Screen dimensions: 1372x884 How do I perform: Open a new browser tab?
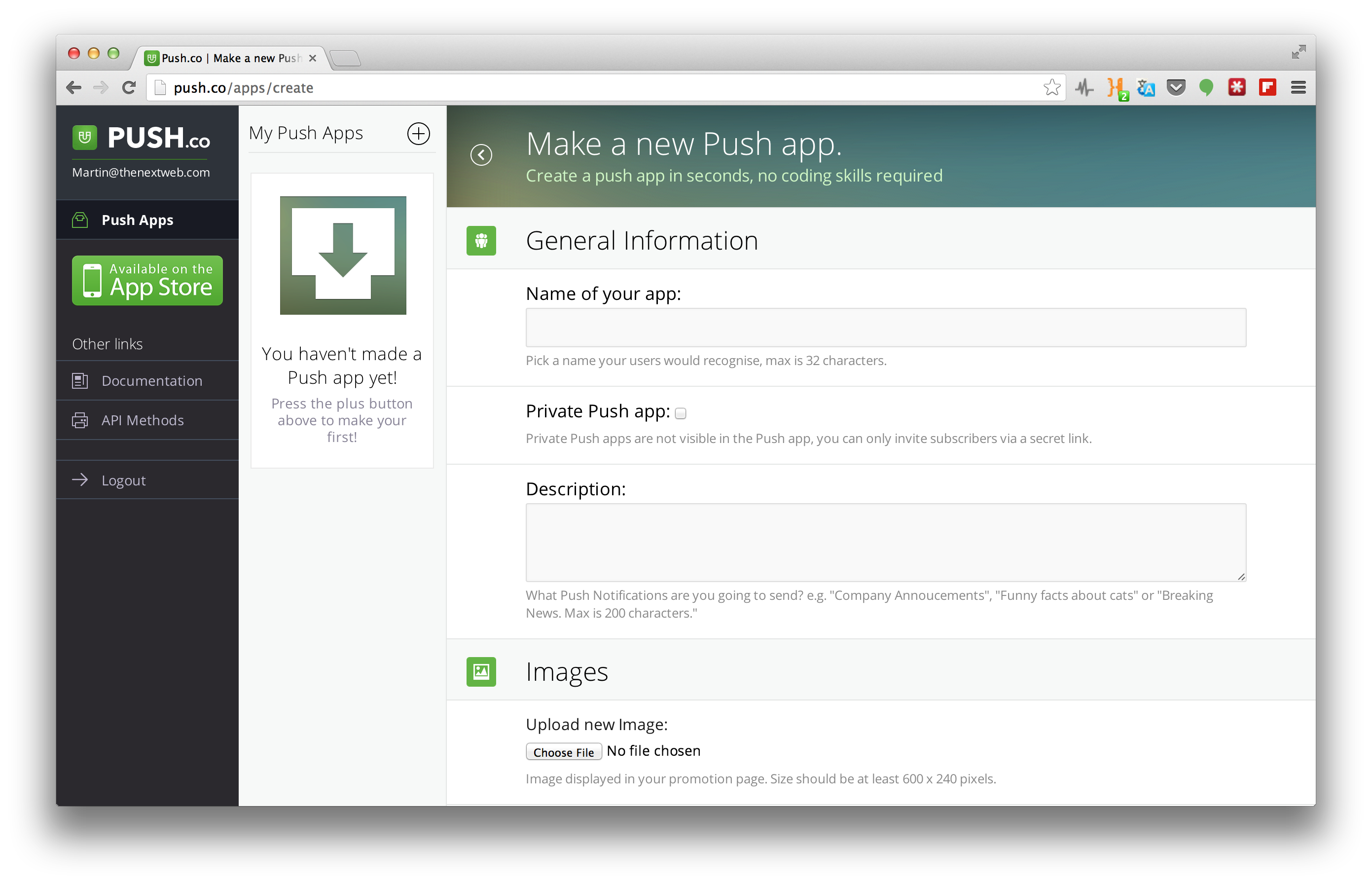345,59
